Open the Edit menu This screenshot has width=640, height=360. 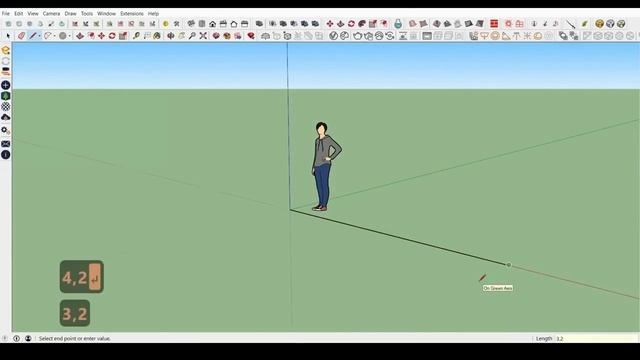tap(18, 13)
